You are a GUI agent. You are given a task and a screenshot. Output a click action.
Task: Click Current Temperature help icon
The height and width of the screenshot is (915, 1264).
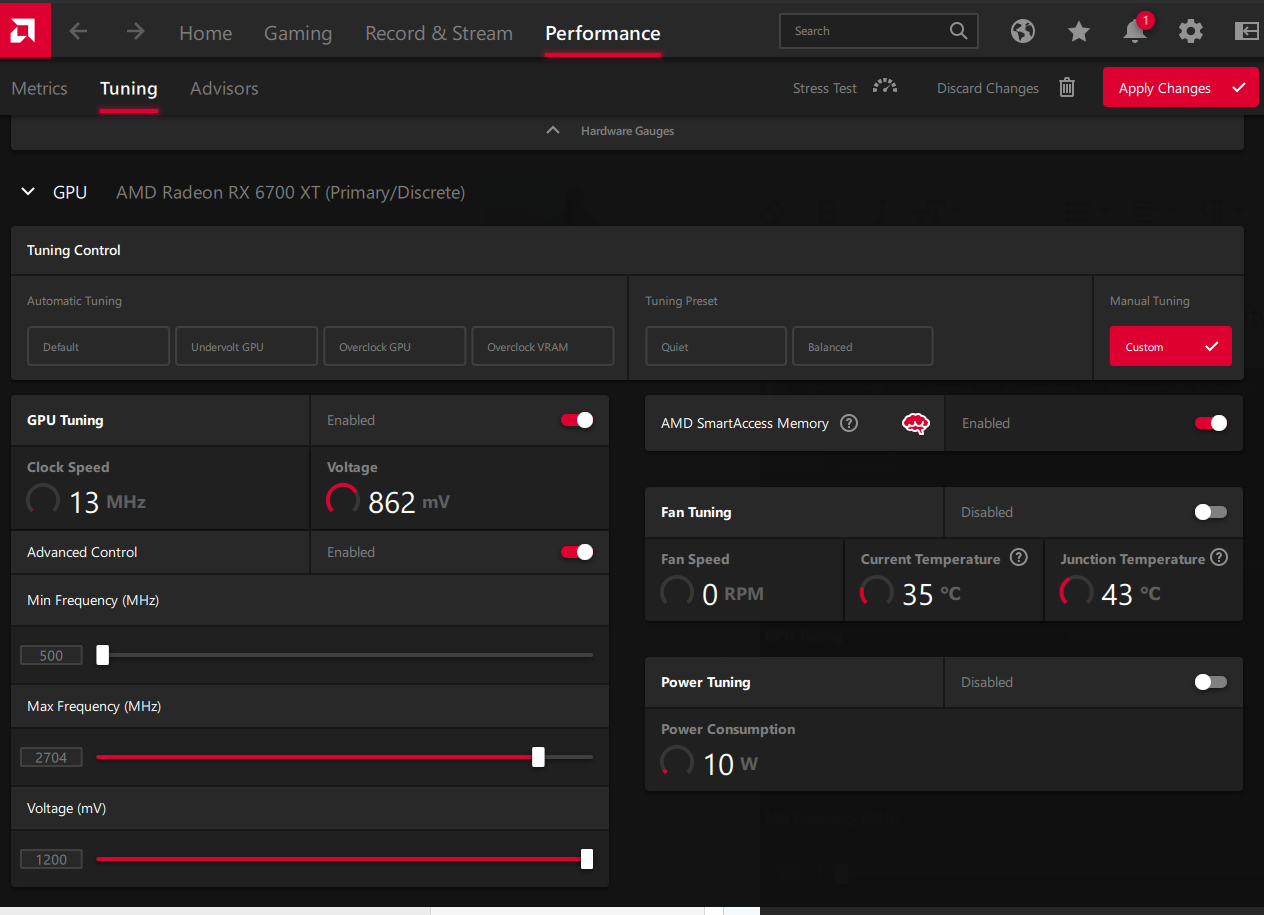(1018, 558)
